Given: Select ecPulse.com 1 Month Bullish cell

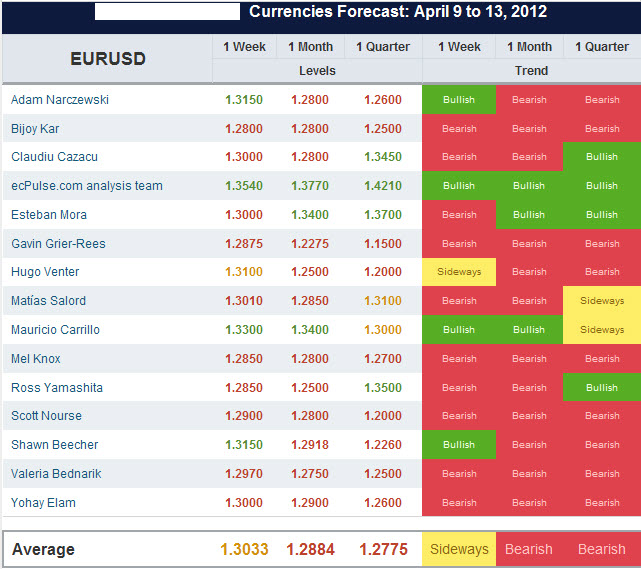Looking at the screenshot, I should [x=529, y=186].
